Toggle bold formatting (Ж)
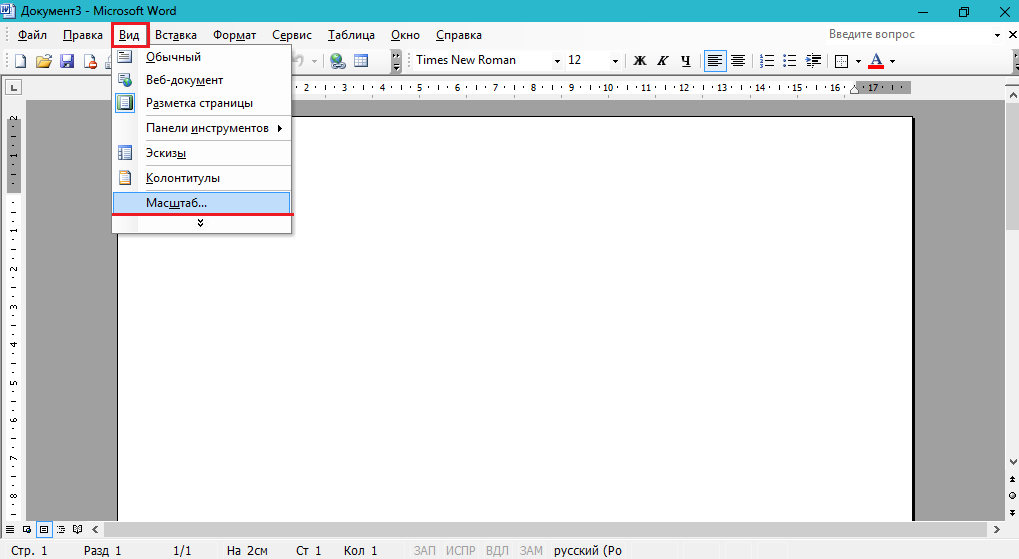Viewport: 1019px width, 559px height. tap(640, 61)
